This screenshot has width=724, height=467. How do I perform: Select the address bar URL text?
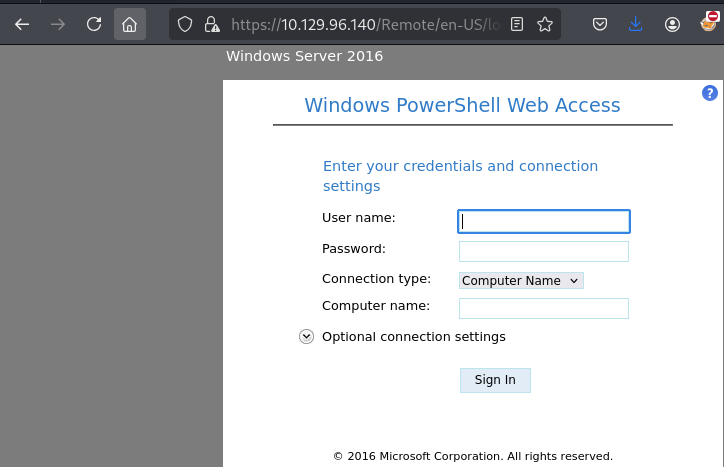365,24
